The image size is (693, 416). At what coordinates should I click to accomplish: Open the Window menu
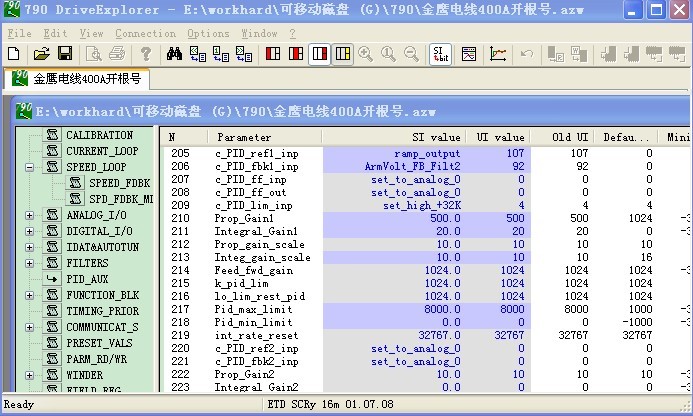point(259,34)
